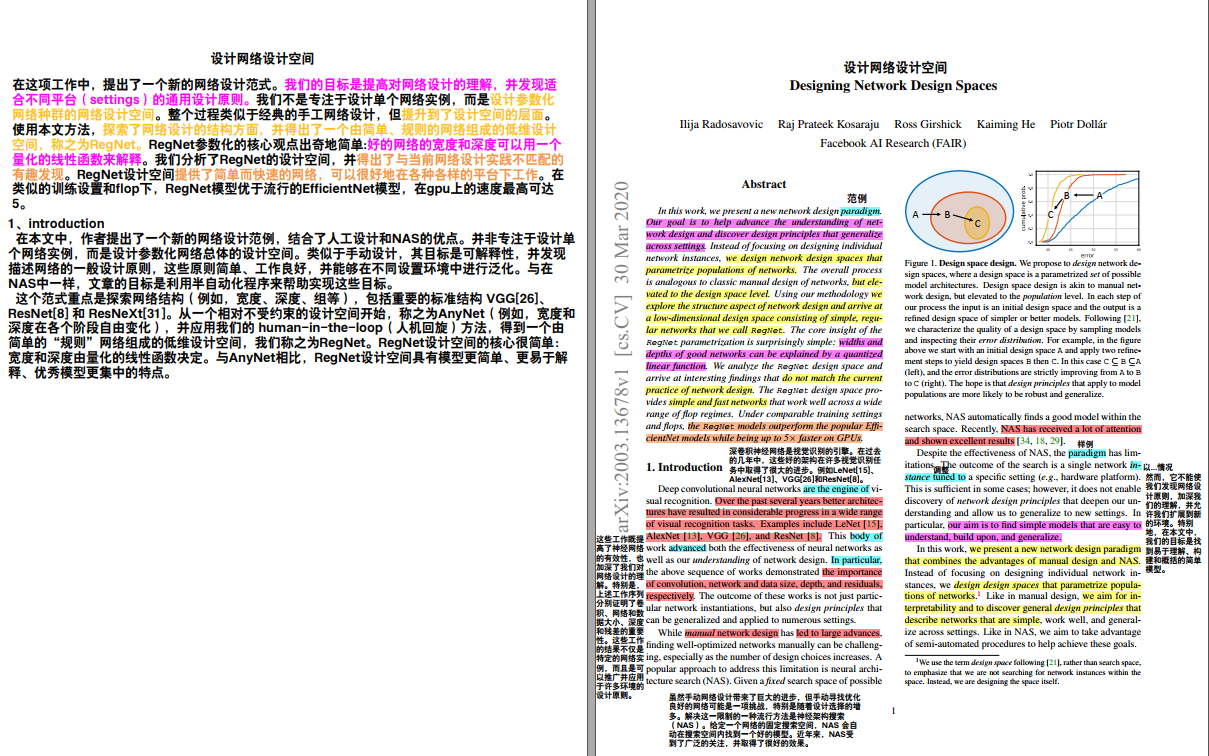The width and height of the screenshot is (1209, 756).
Task: Click the bold caption label 'Design space design.'
Action: (980, 262)
